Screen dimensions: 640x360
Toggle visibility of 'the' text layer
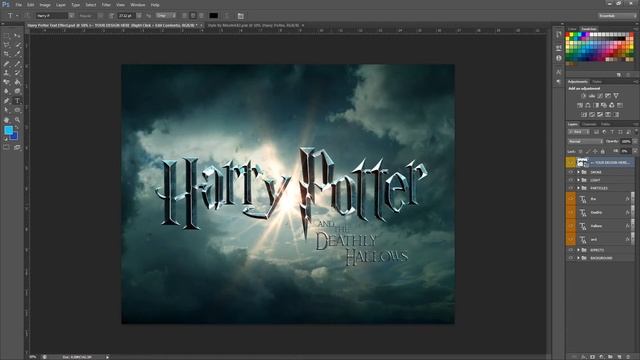pyautogui.click(x=571, y=199)
